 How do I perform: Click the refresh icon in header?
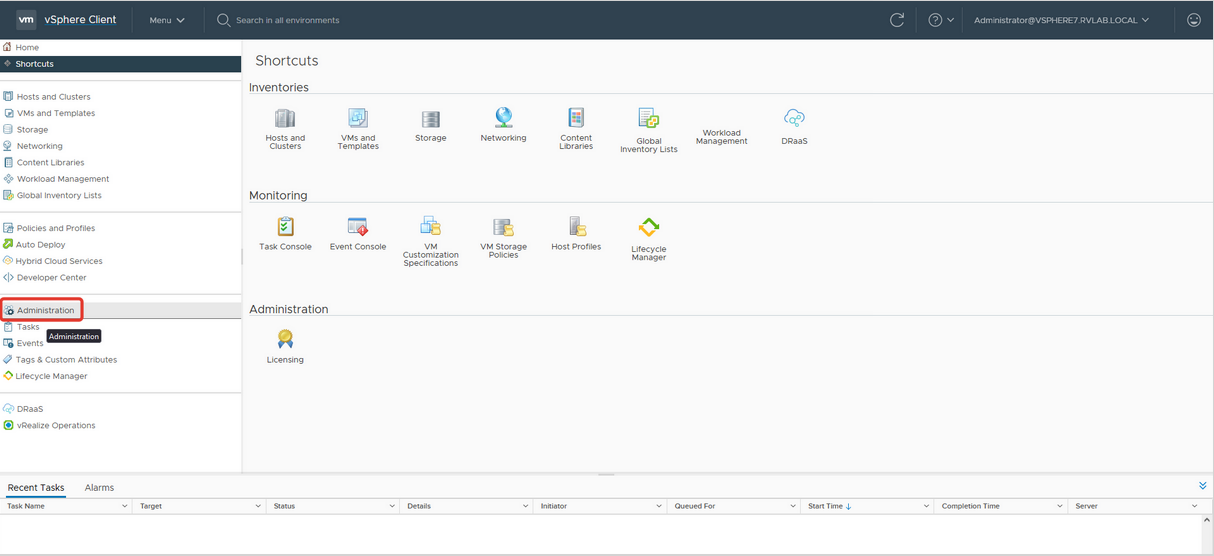coord(897,20)
